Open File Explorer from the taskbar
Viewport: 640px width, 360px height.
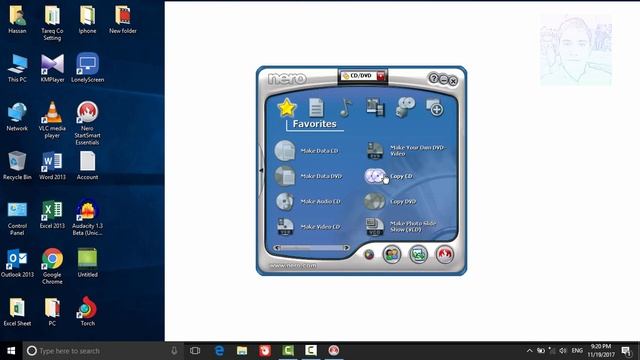coord(242,351)
